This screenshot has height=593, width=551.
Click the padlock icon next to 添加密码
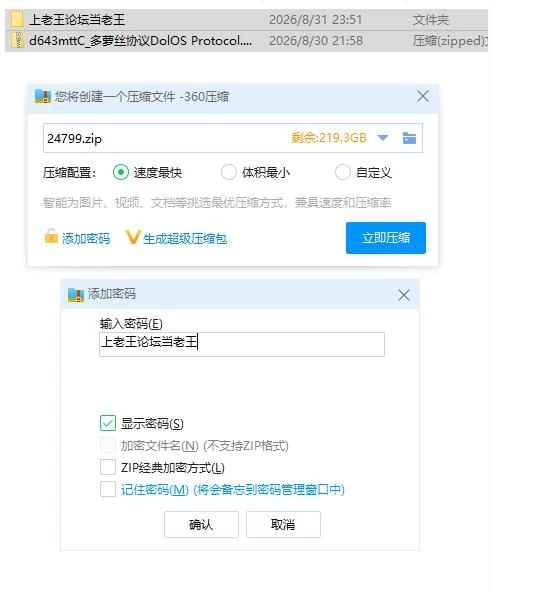[51, 236]
